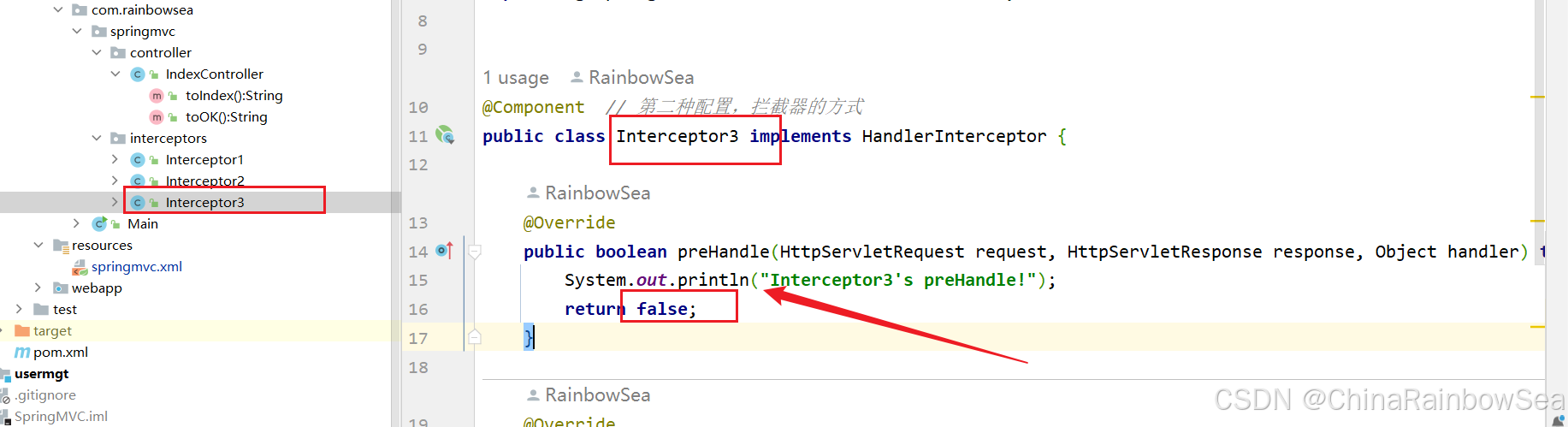Expand the Interceptor1 class node
Viewport: 1568px width, 427px height.
[115, 159]
